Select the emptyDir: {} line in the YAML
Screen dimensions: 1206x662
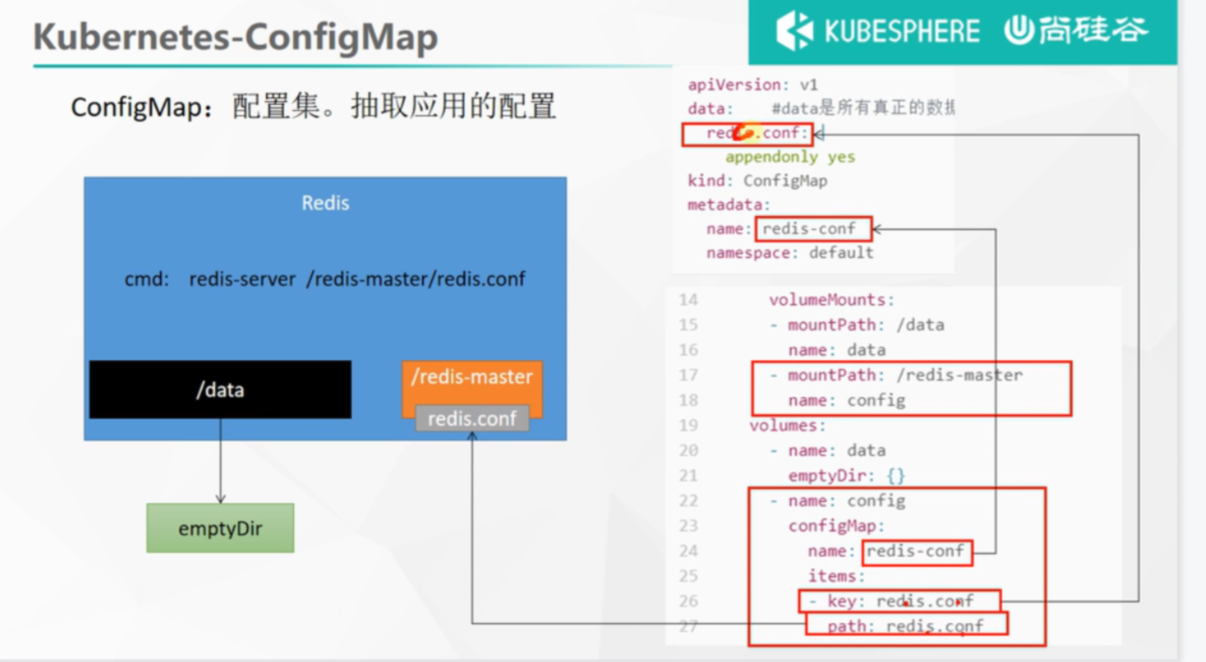(x=846, y=476)
